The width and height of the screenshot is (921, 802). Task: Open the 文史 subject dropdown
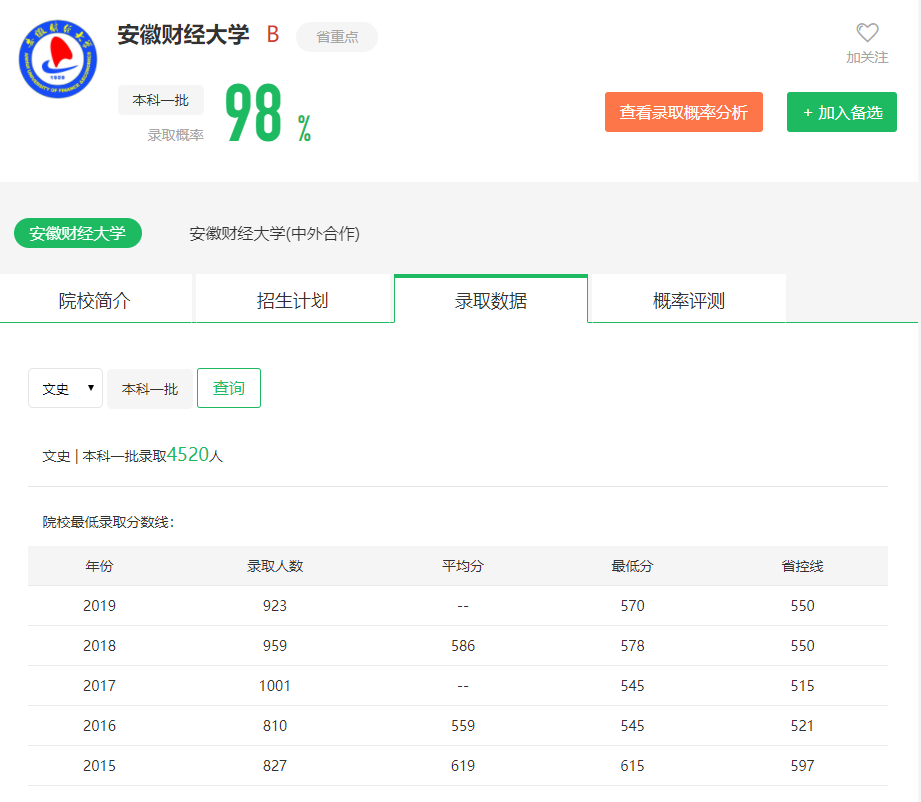point(65,388)
